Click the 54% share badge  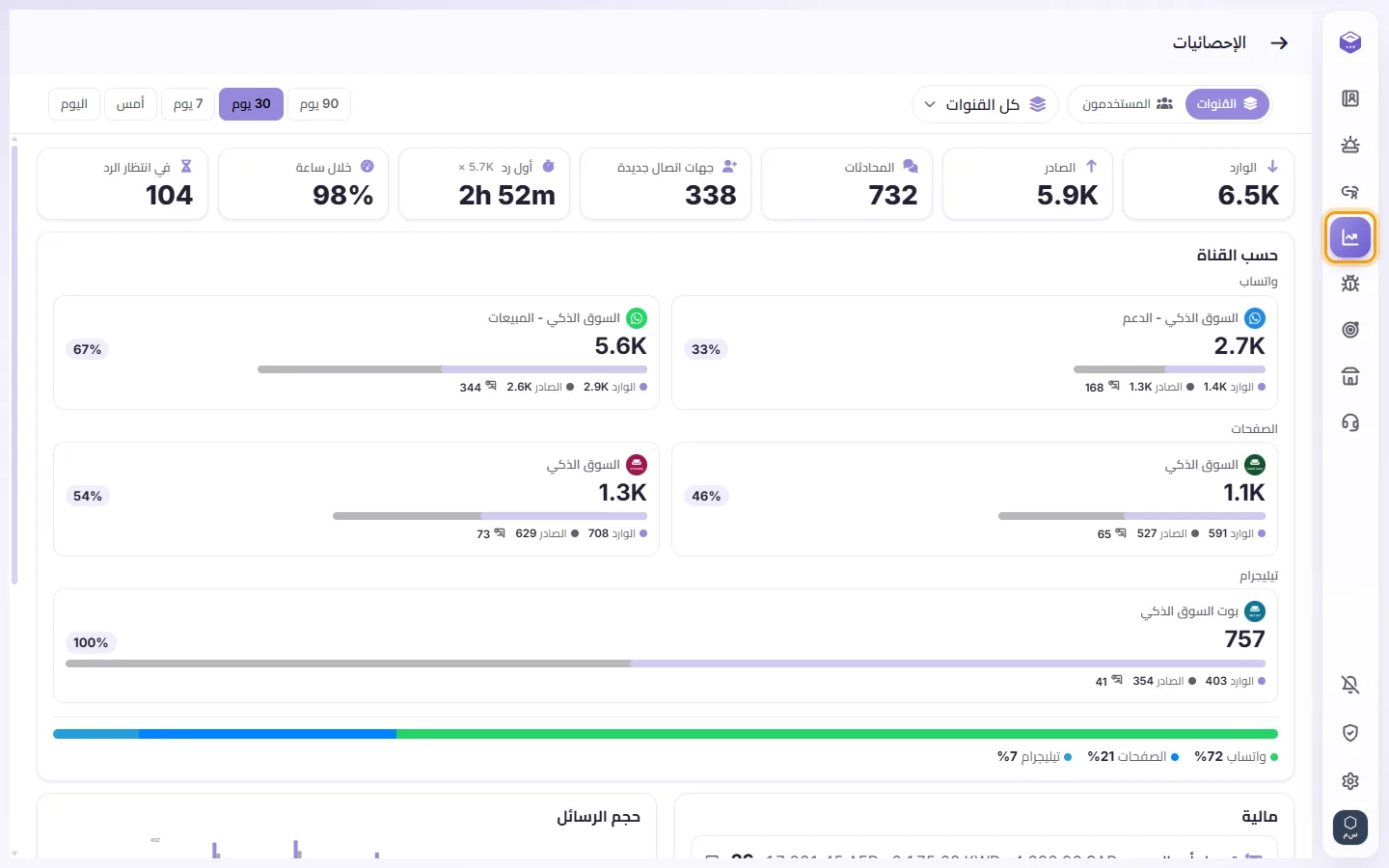88,496
